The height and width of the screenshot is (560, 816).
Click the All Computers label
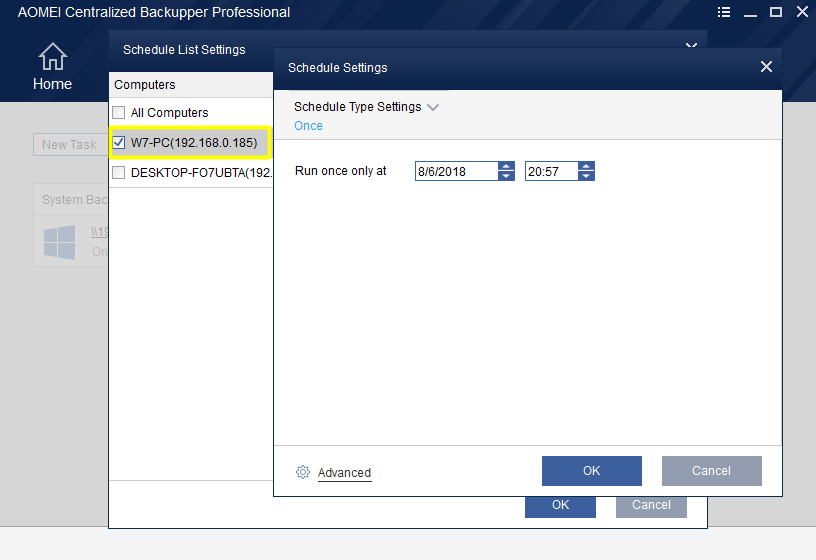point(170,112)
